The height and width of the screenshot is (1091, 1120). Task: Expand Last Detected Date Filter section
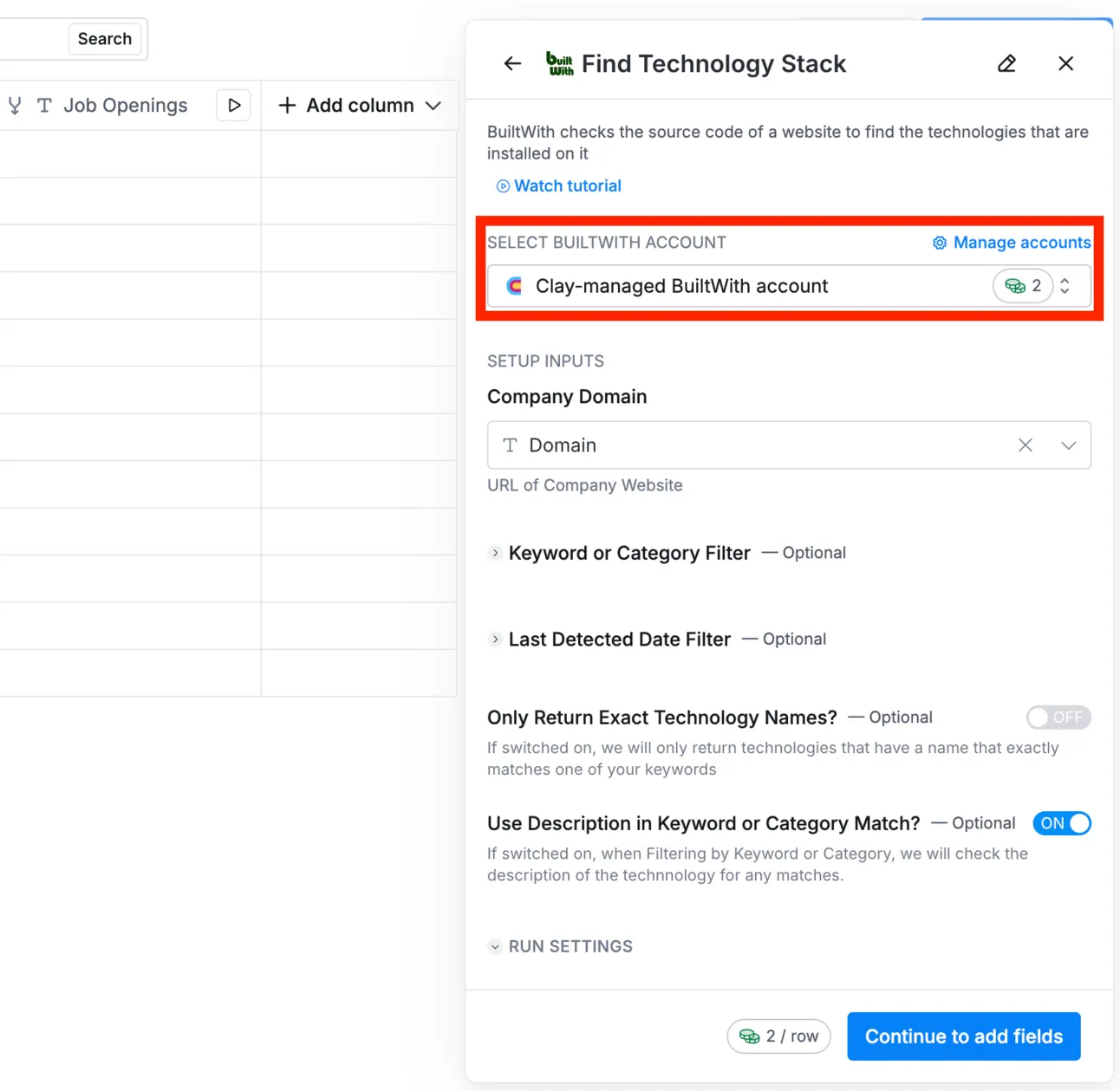[x=495, y=640]
